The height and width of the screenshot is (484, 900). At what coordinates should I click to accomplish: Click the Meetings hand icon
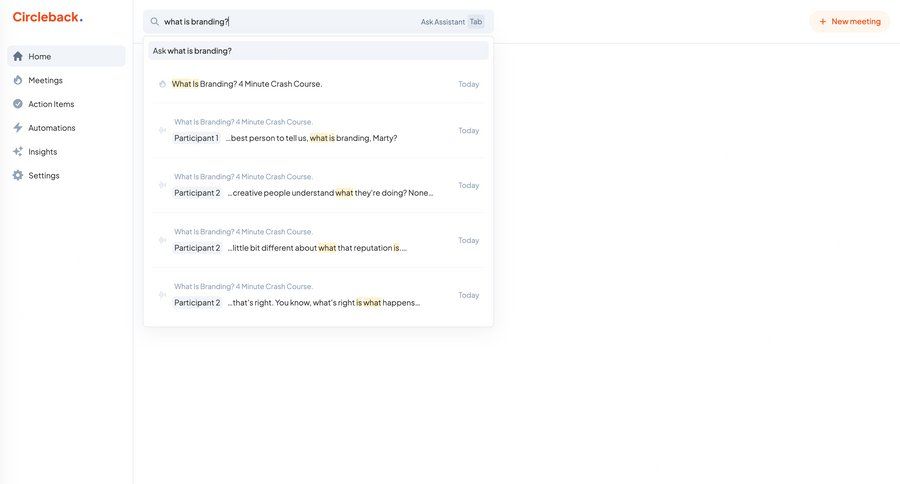point(18,80)
